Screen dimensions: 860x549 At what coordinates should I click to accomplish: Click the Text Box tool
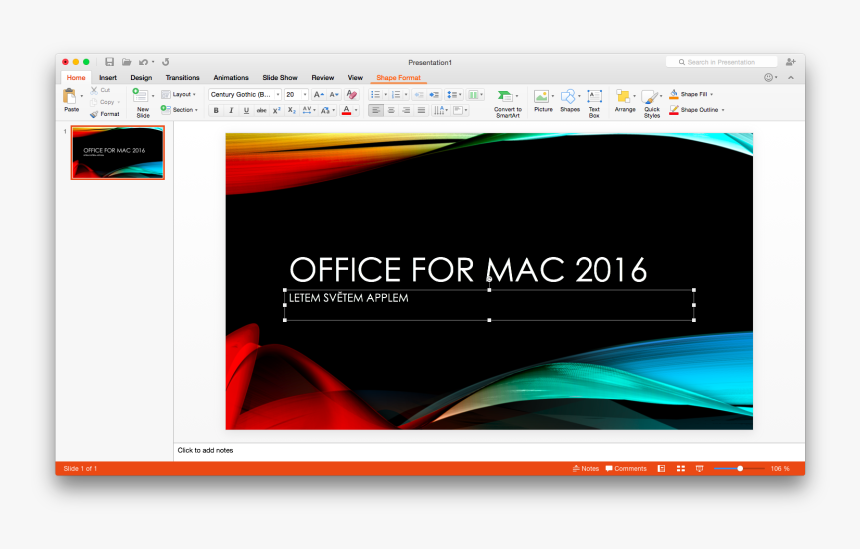click(x=594, y=103)
